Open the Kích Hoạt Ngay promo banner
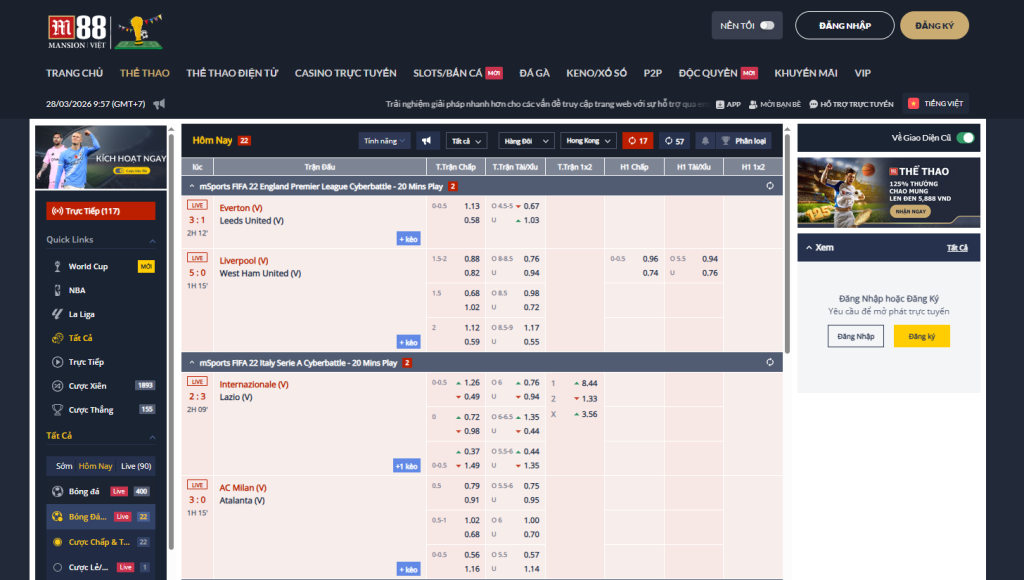This screenshot has height=580, width=1024. [101, 157]
